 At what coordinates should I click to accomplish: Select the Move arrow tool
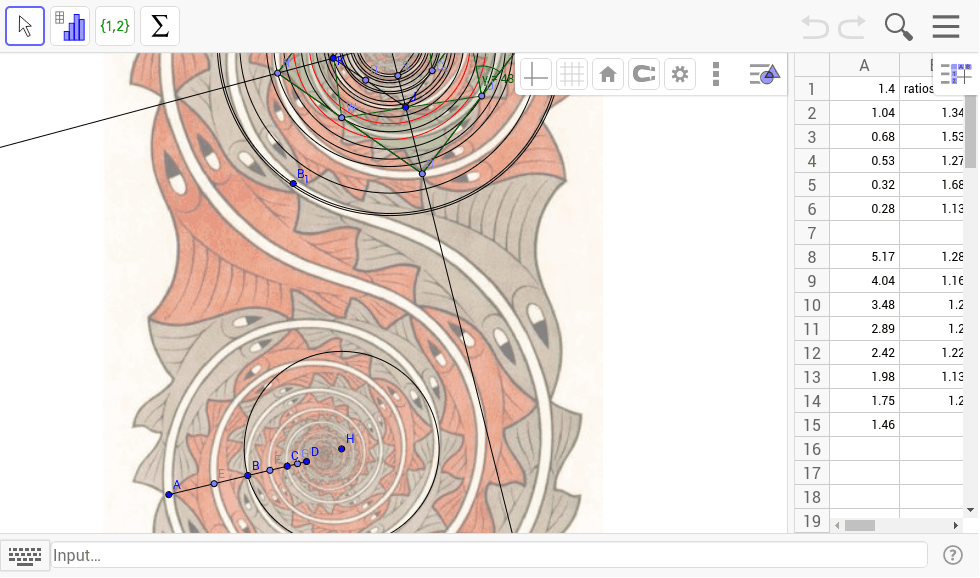coord(25,26)
